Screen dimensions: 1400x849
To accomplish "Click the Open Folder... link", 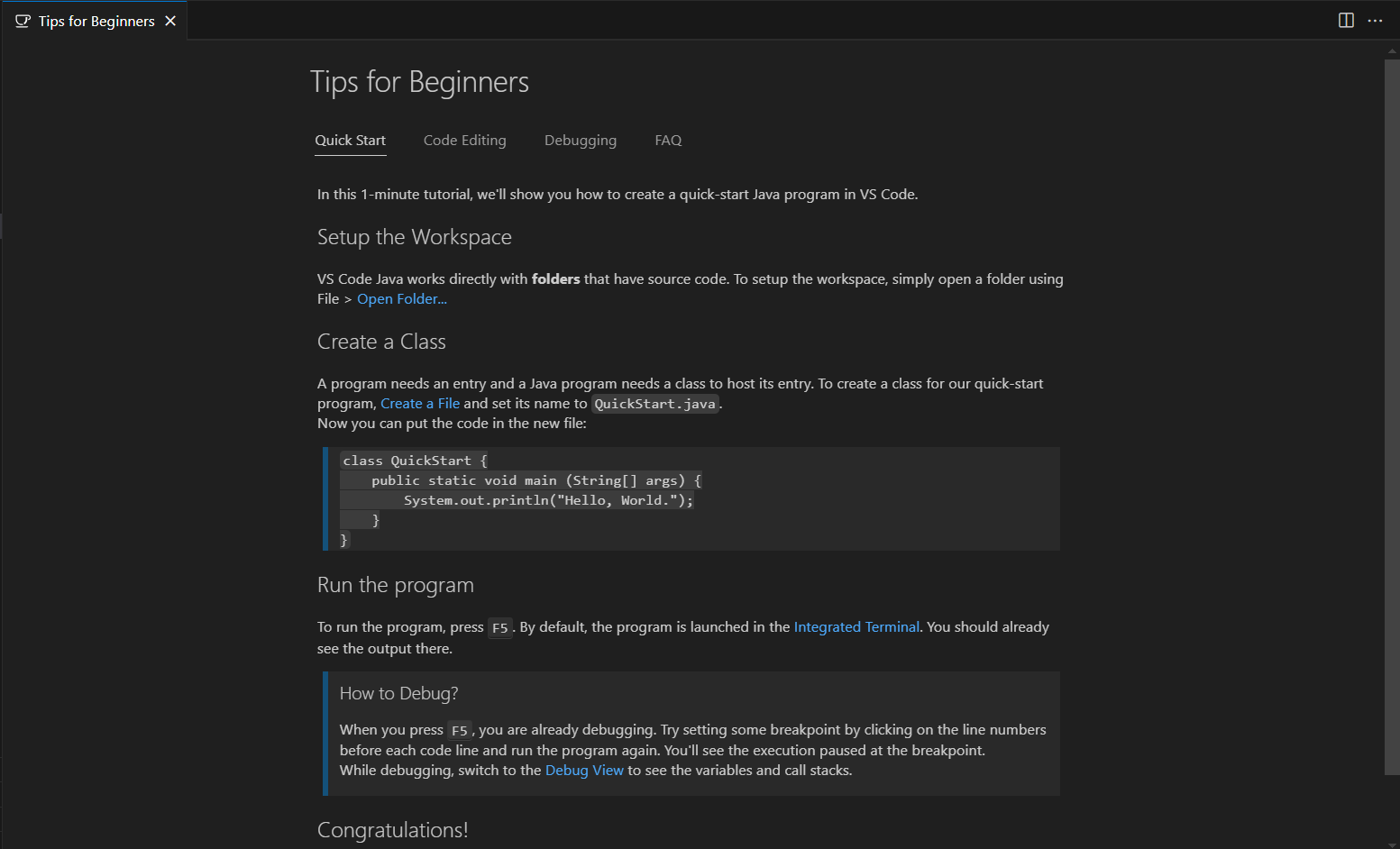I will point(402,299).
